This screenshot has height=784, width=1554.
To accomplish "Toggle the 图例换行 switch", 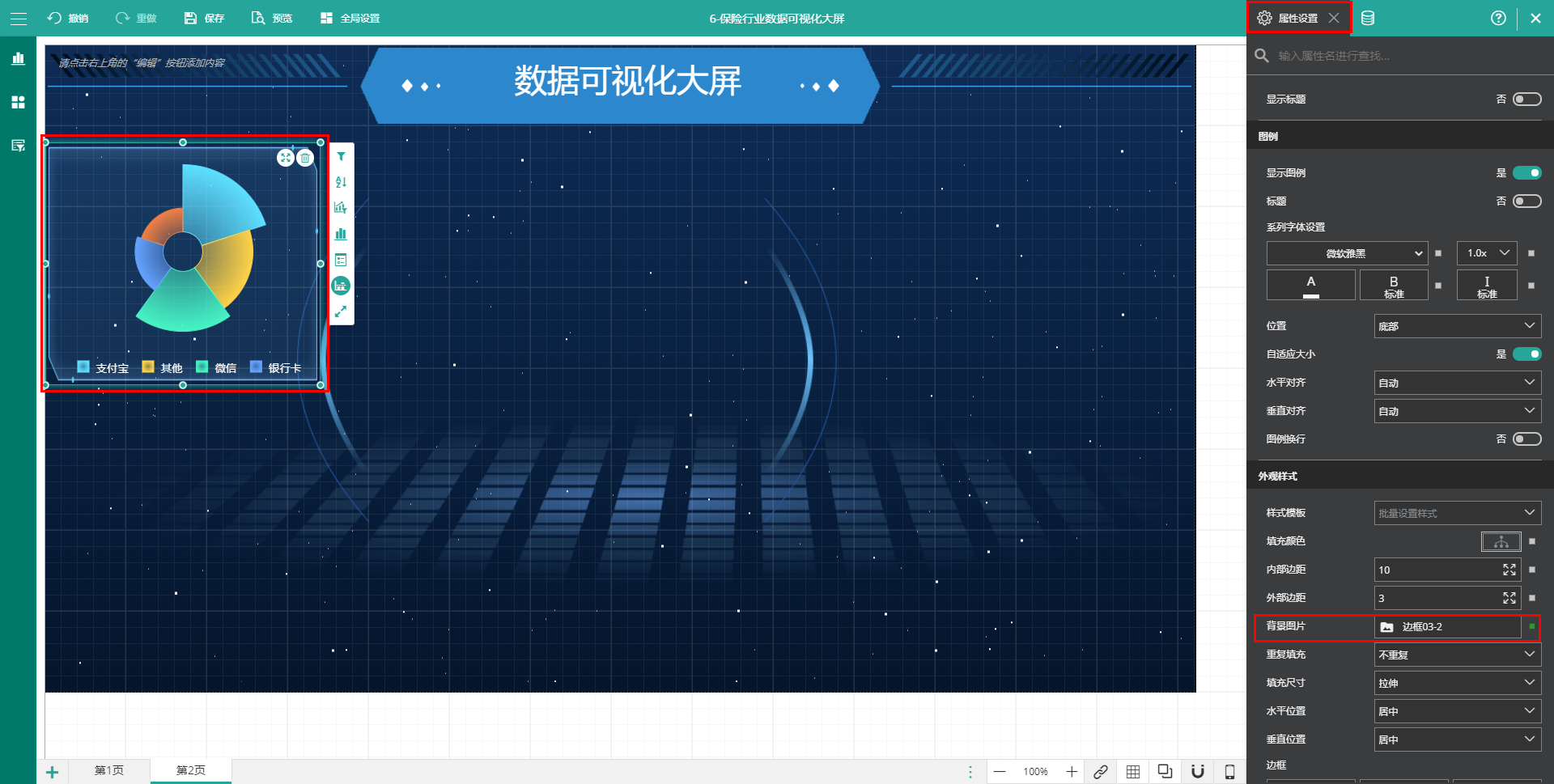I will point(1526,439).
